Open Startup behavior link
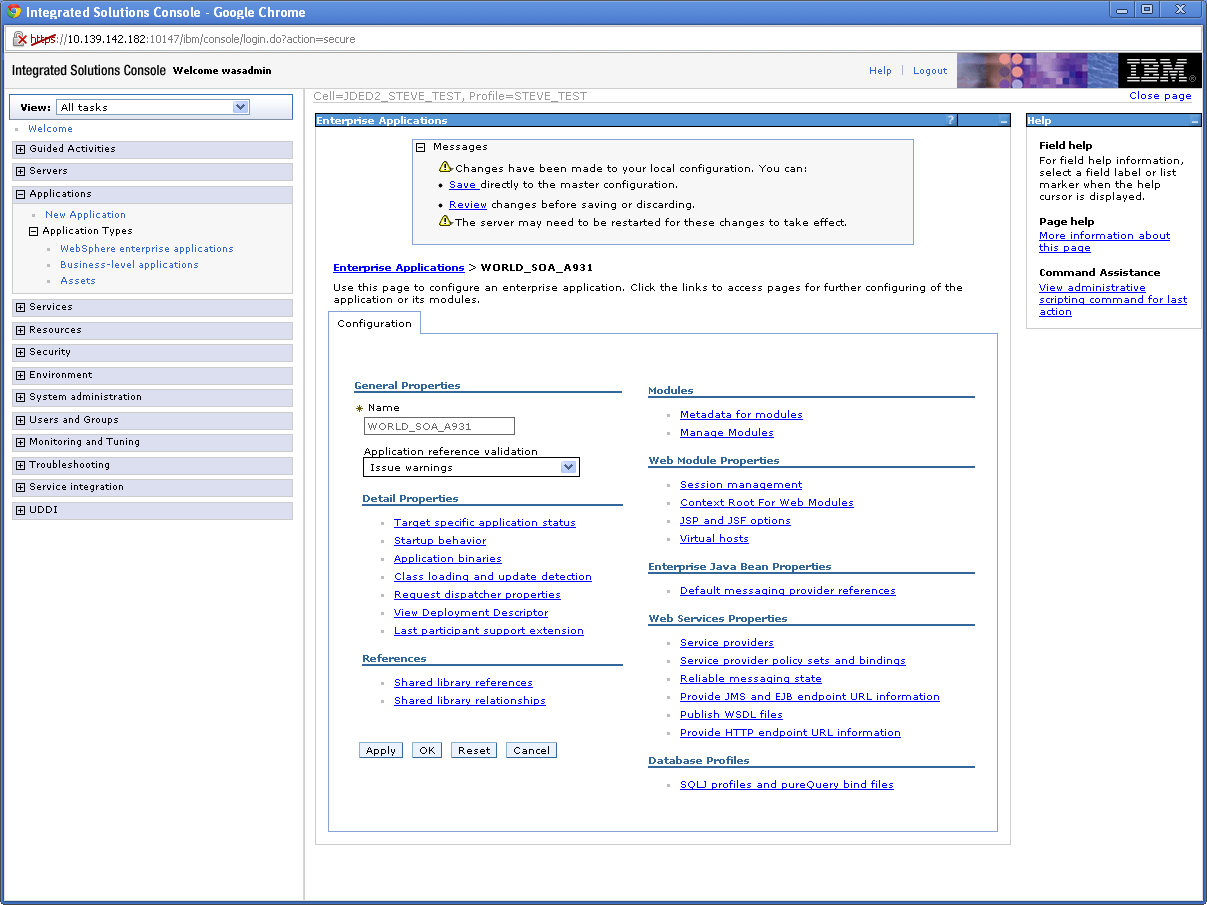The width and height of the screenshot is (1207, 905). tap(440, 541)
